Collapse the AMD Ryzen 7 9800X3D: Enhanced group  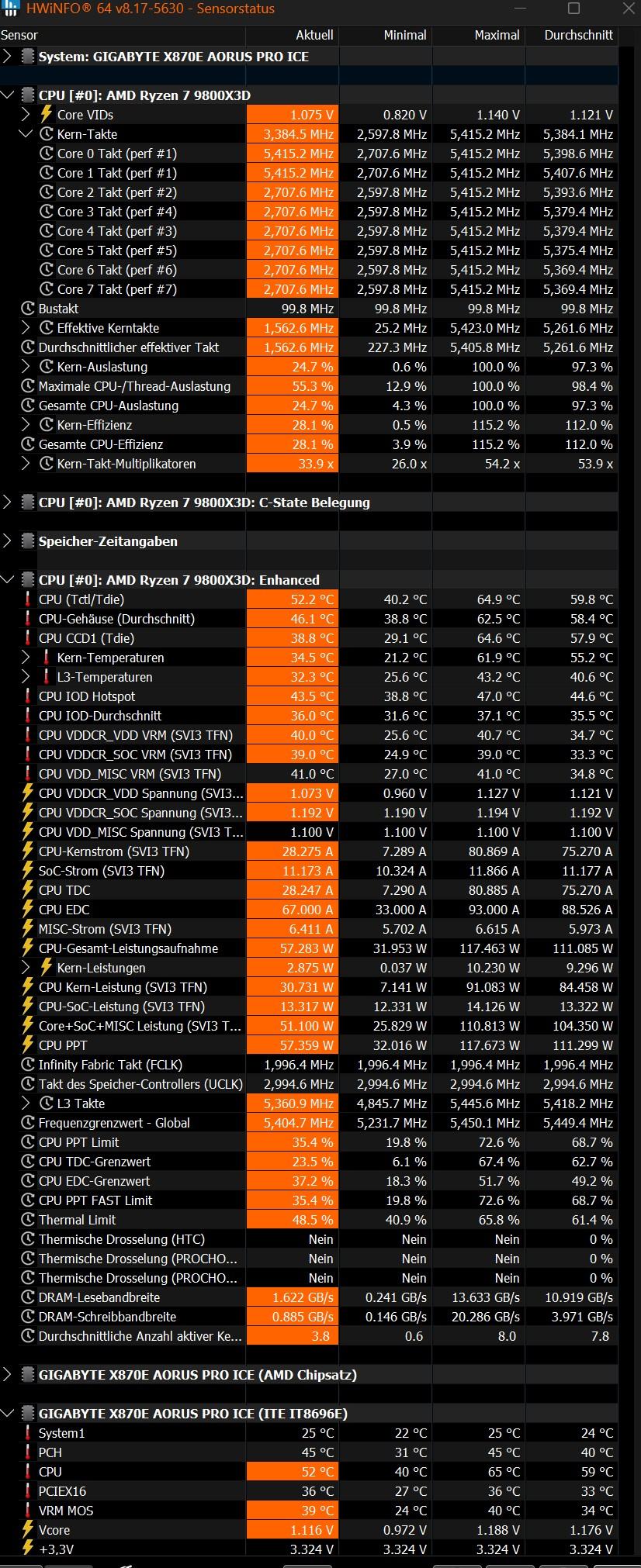[8, 579]
